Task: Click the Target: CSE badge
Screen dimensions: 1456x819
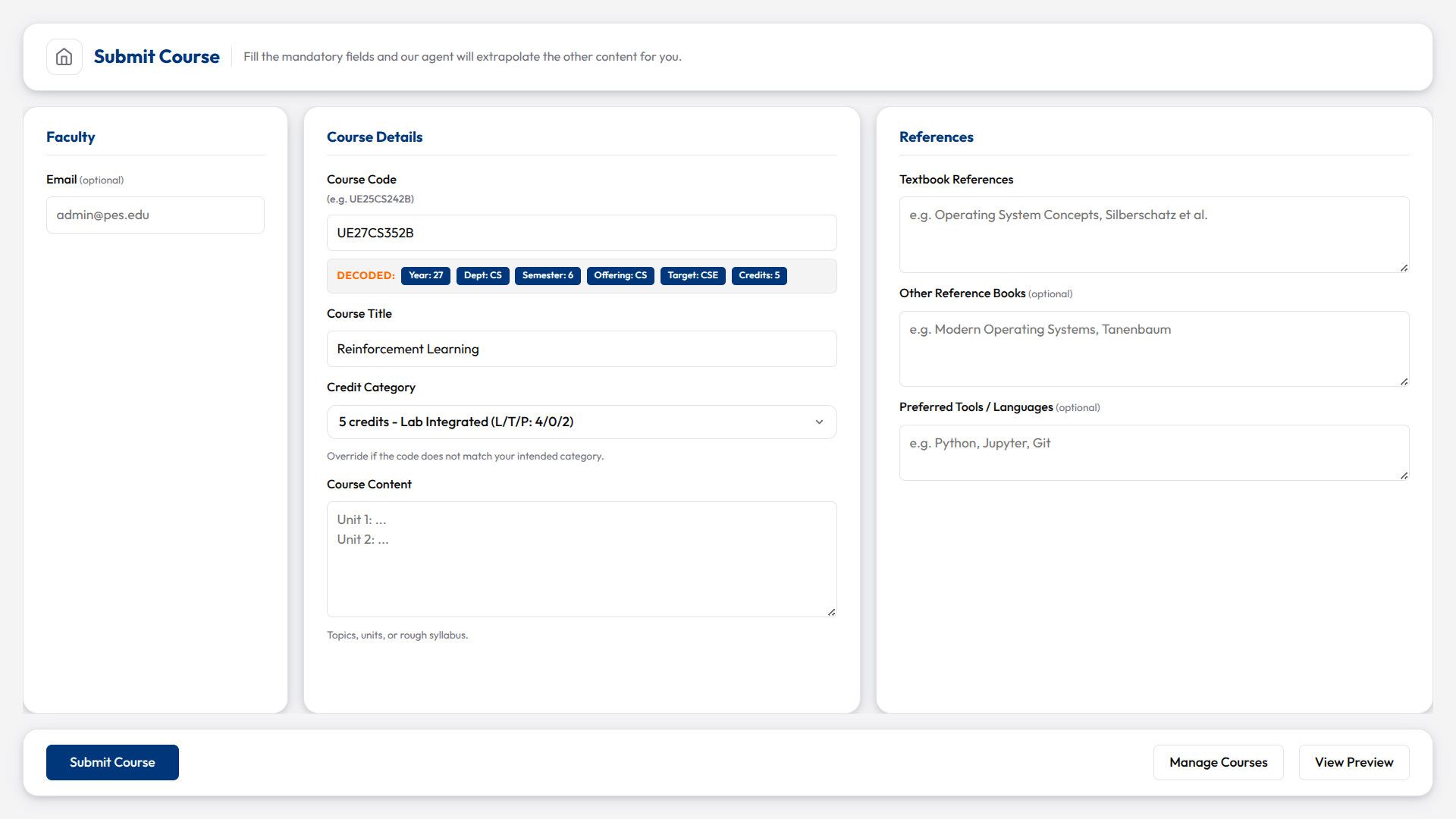Action: click(x=692, y=275)
